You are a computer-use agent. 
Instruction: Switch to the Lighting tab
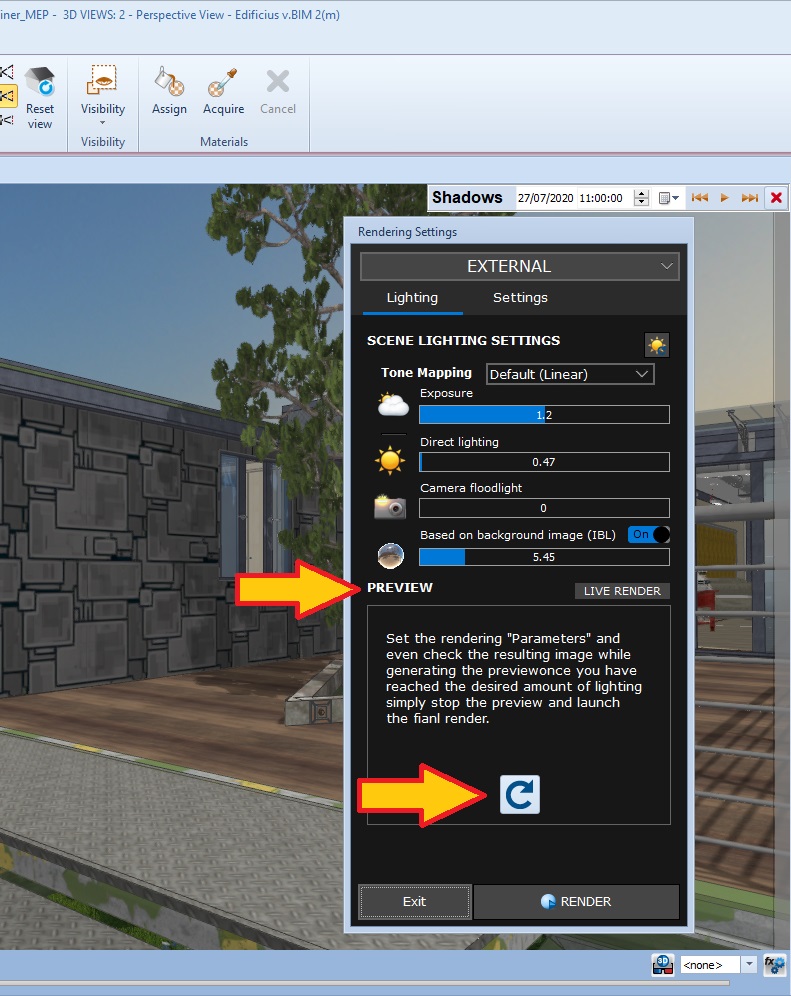(412, 297)
